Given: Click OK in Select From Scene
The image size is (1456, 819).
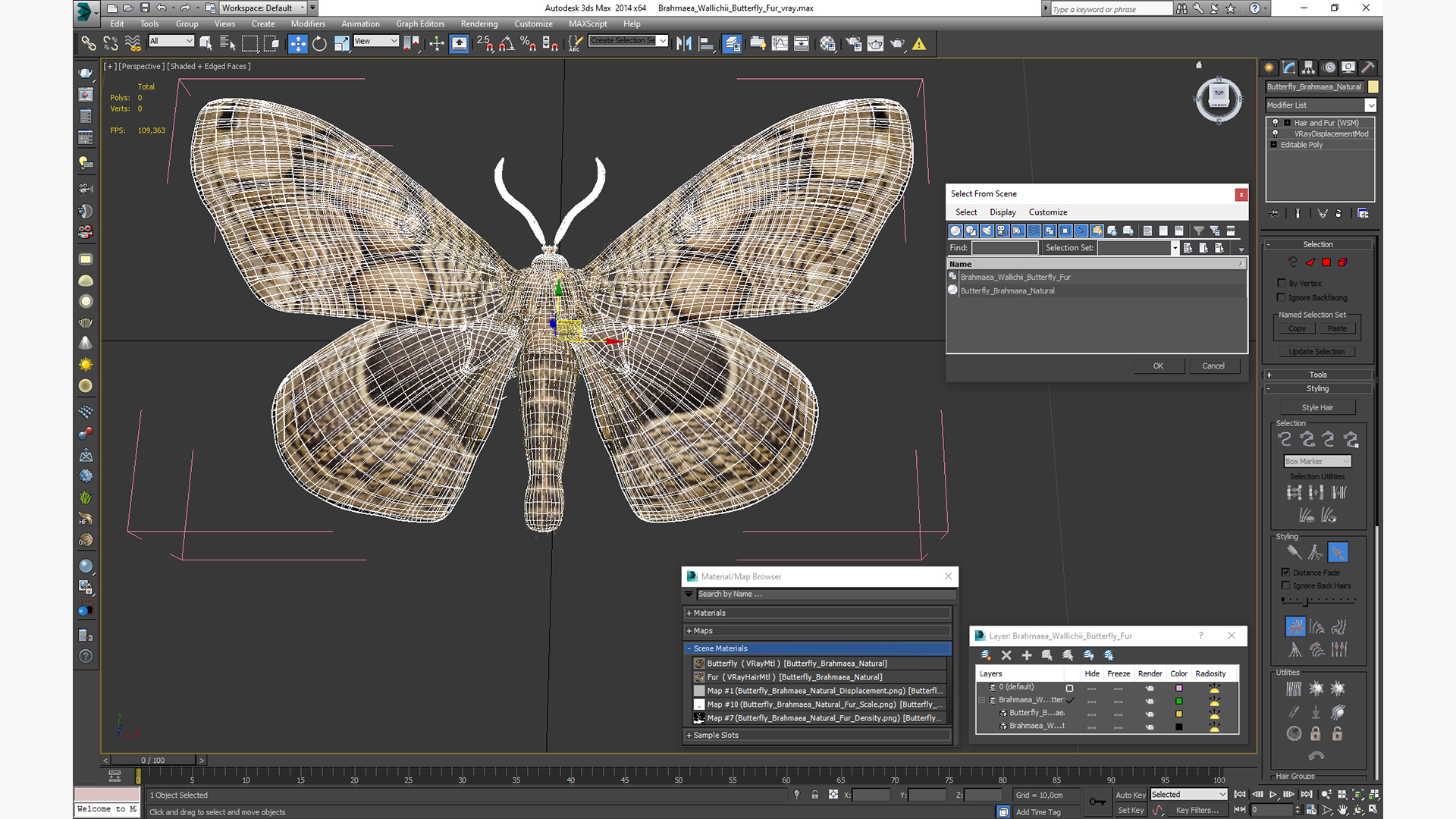Looking at the screenshot, I should (x=1157, y=366).
